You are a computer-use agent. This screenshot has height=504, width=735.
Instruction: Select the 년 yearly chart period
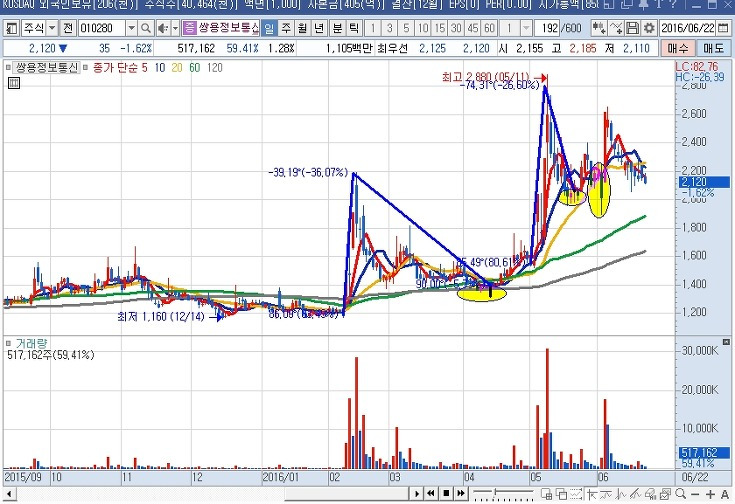click(319, 29)
